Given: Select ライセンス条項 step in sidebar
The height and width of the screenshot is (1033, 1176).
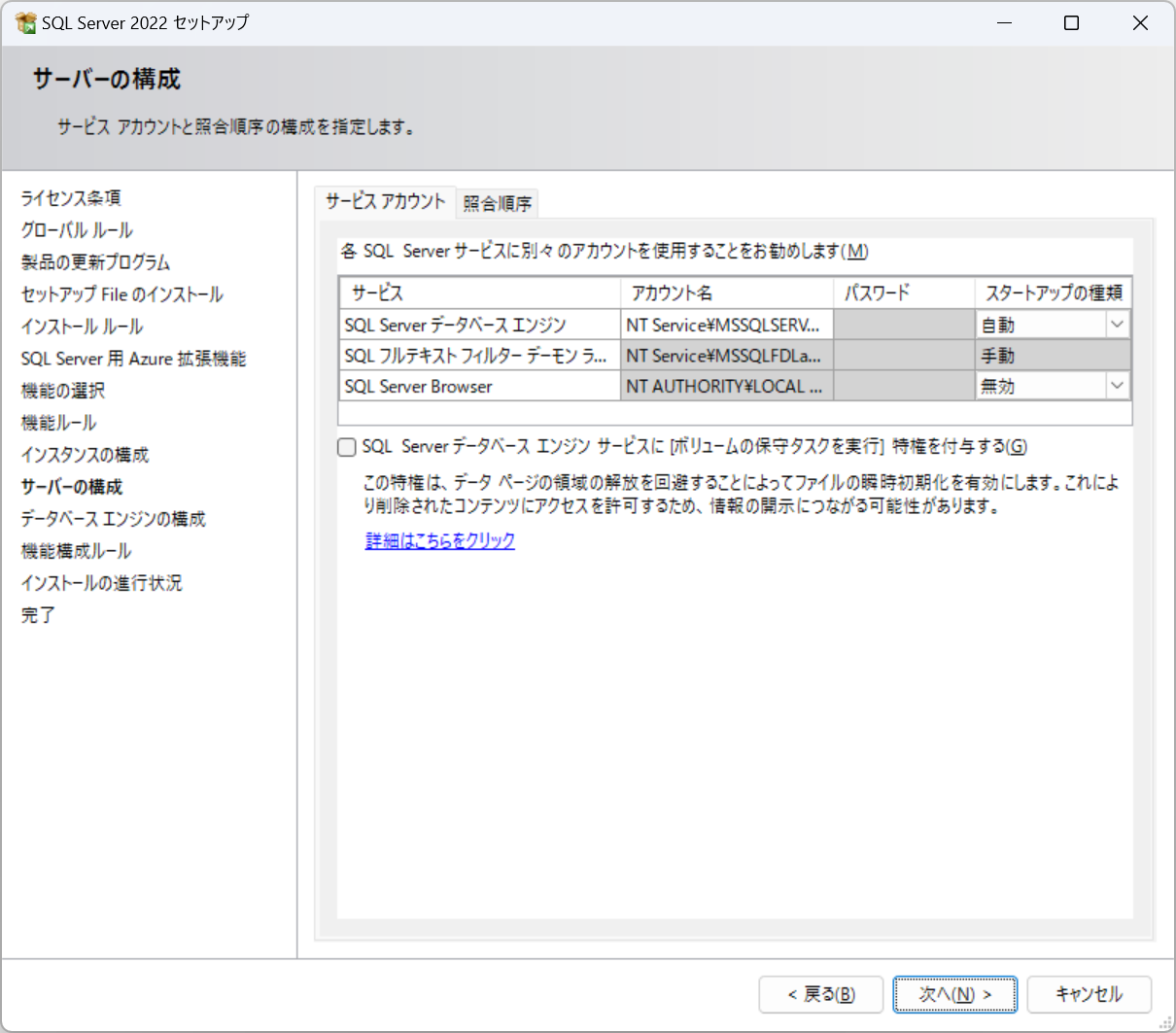Looking at the screenshot, I should click(x=71, y=198).
